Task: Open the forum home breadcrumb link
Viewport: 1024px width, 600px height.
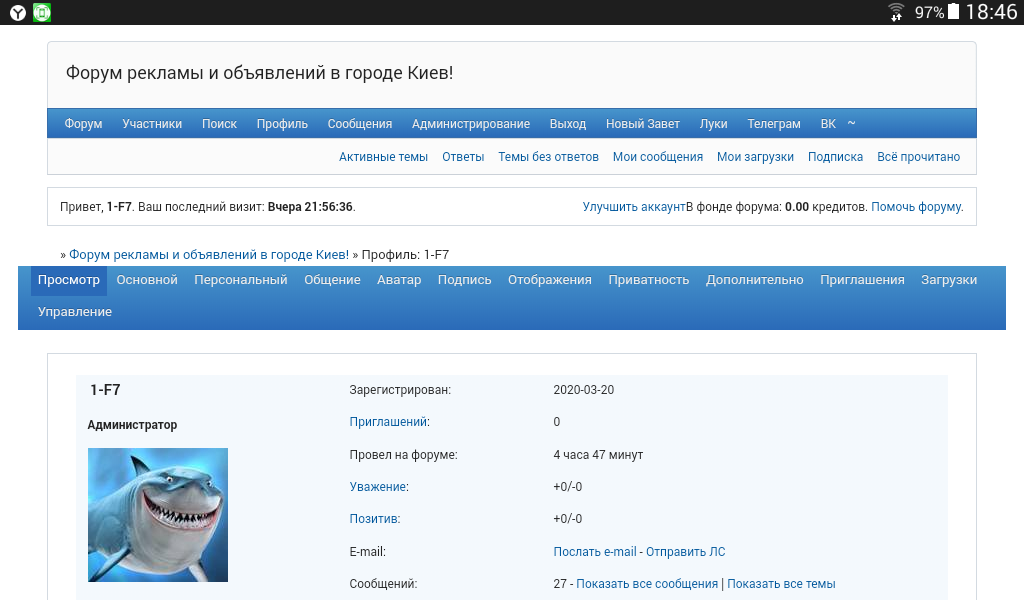Action: 209,255
